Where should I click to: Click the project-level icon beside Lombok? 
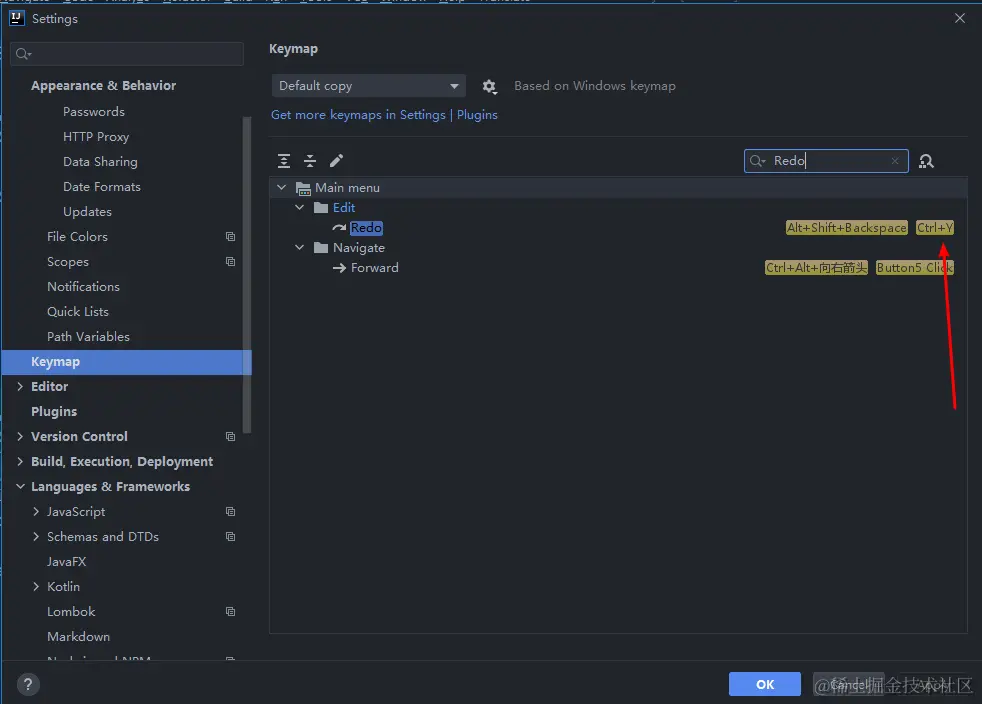click(x=230, y=611)
